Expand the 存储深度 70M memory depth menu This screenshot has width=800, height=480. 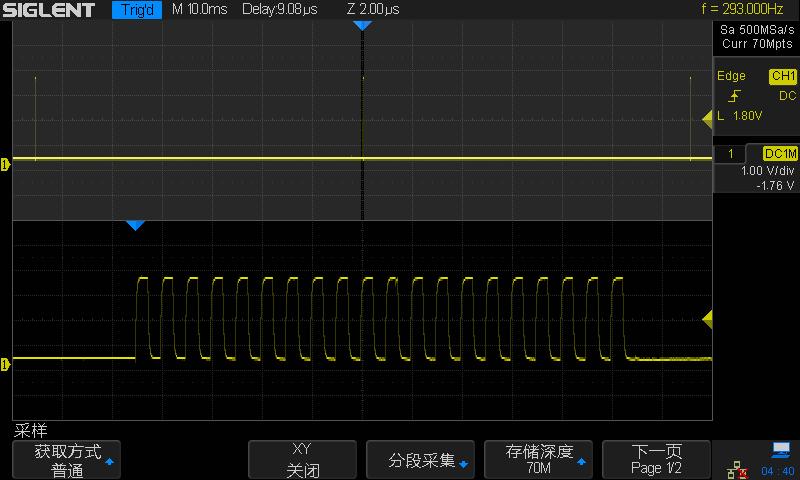point(542,460)
